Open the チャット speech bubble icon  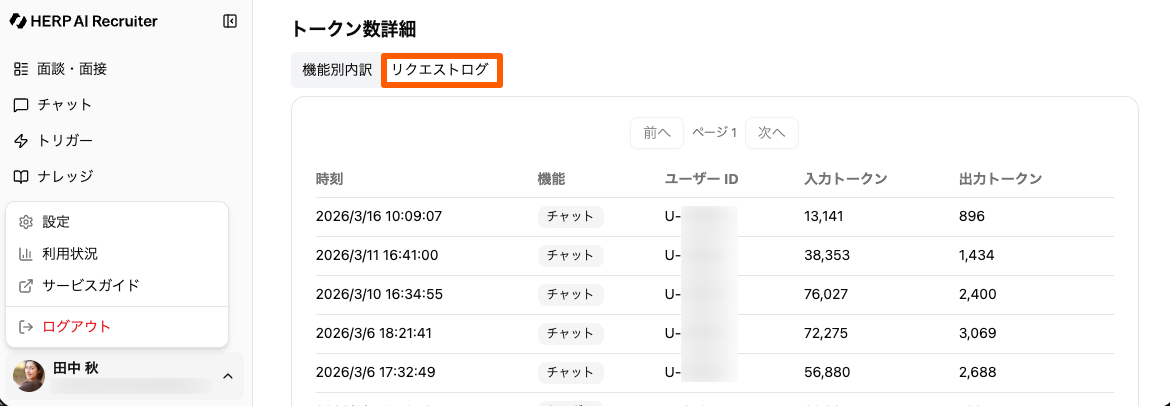pos(20,105)
